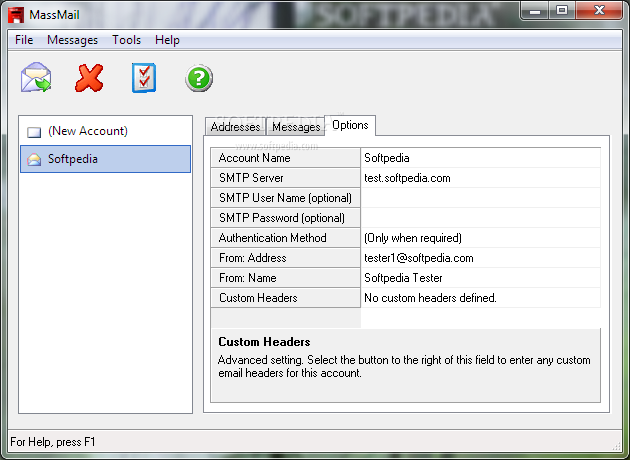Maximize the MassMail window
The image size is (630, 460).
tap(562, 10)
